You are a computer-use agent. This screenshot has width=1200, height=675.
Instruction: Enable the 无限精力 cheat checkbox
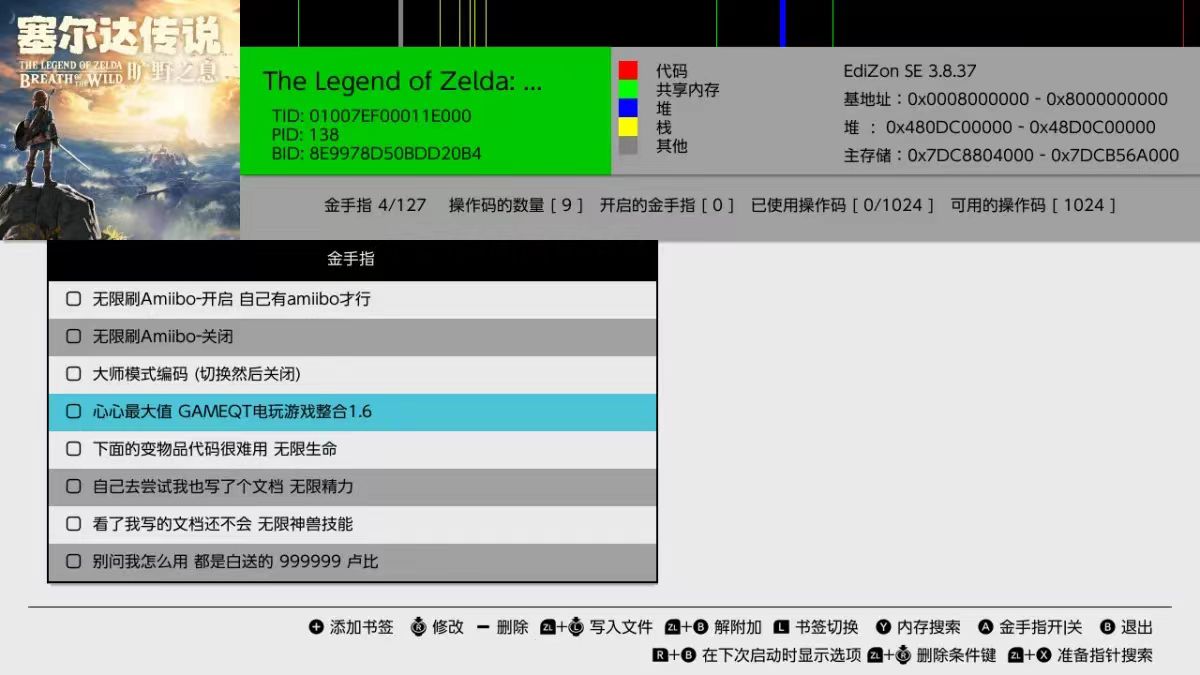click(73, 486)
